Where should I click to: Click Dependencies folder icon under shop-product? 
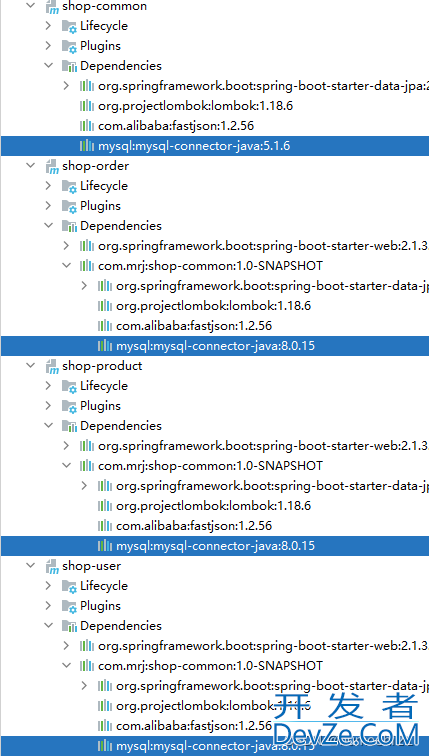pos(69,426)
